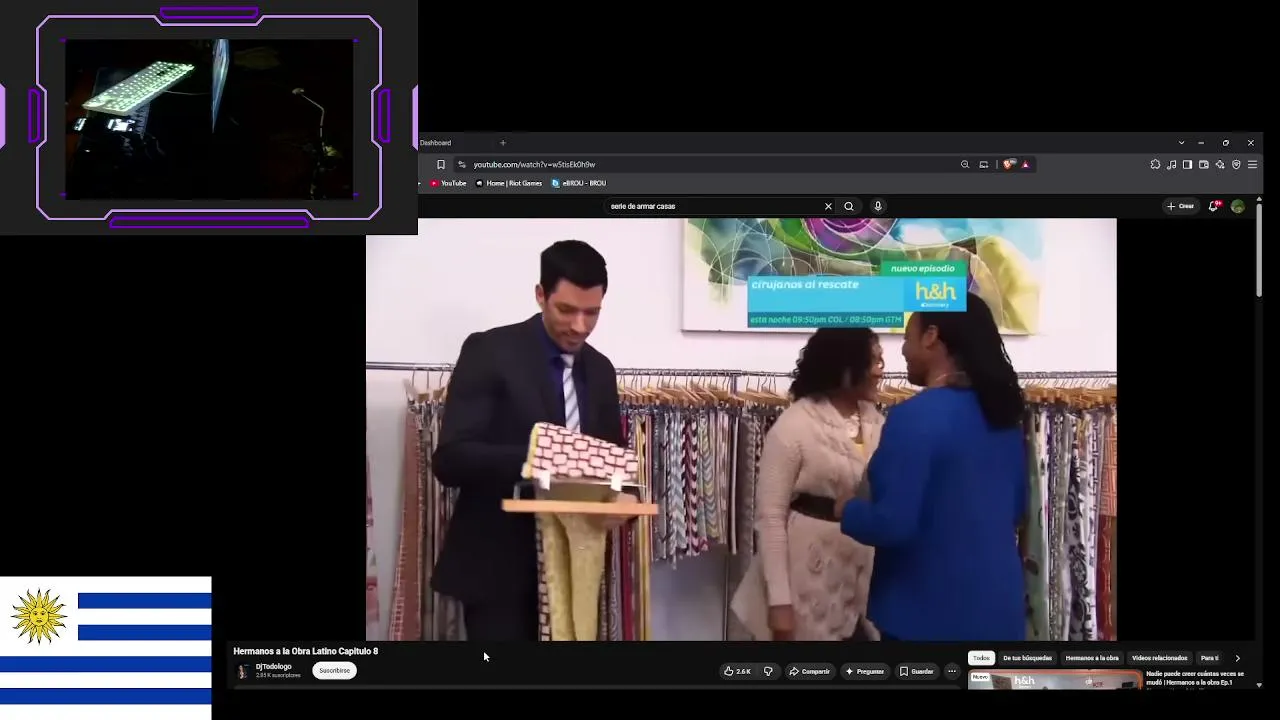The height and width of the screenshot is (720, 1280).
Task: Click the zoom magnifier icon in address bar
Action: 965,164
